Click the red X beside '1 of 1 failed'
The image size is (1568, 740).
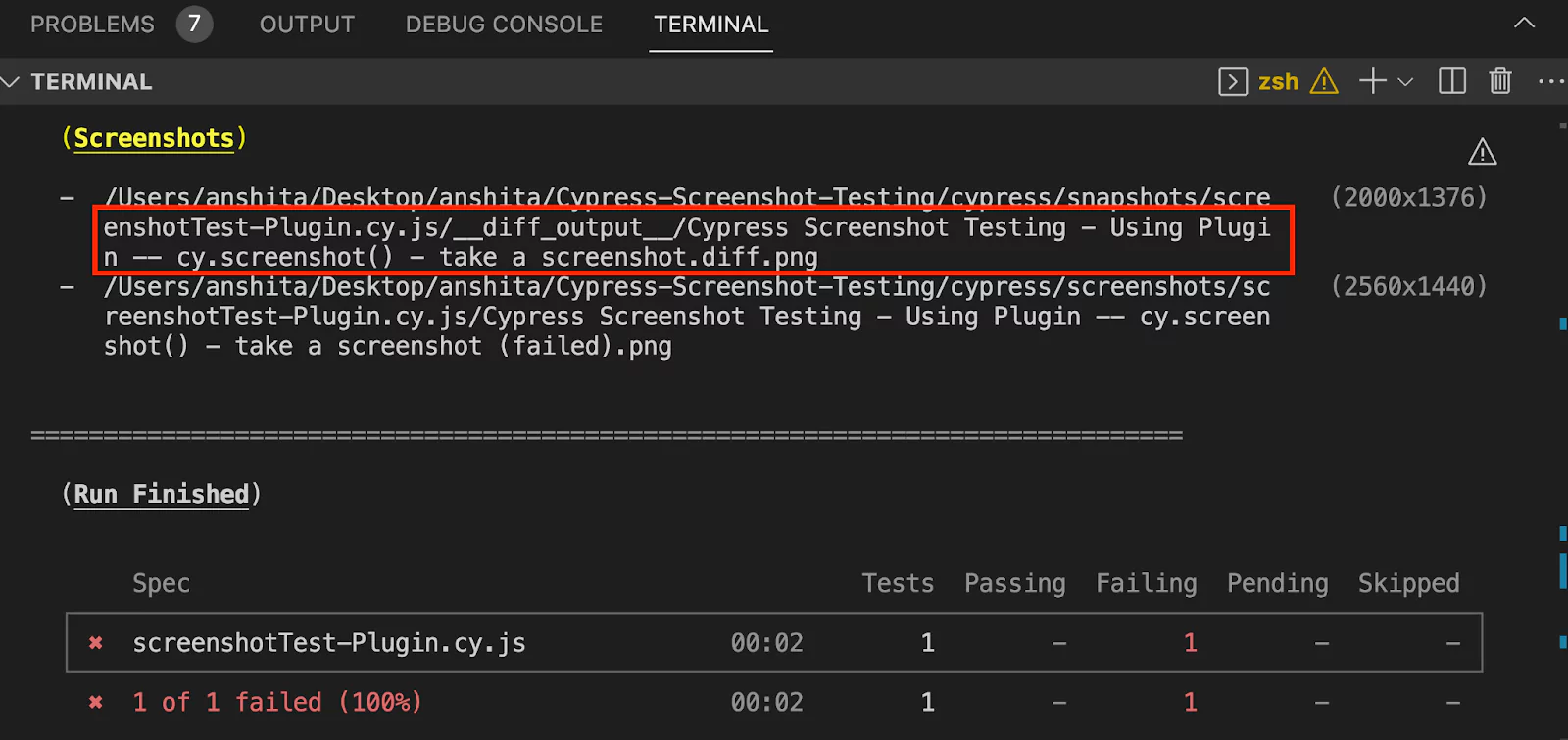96,702
